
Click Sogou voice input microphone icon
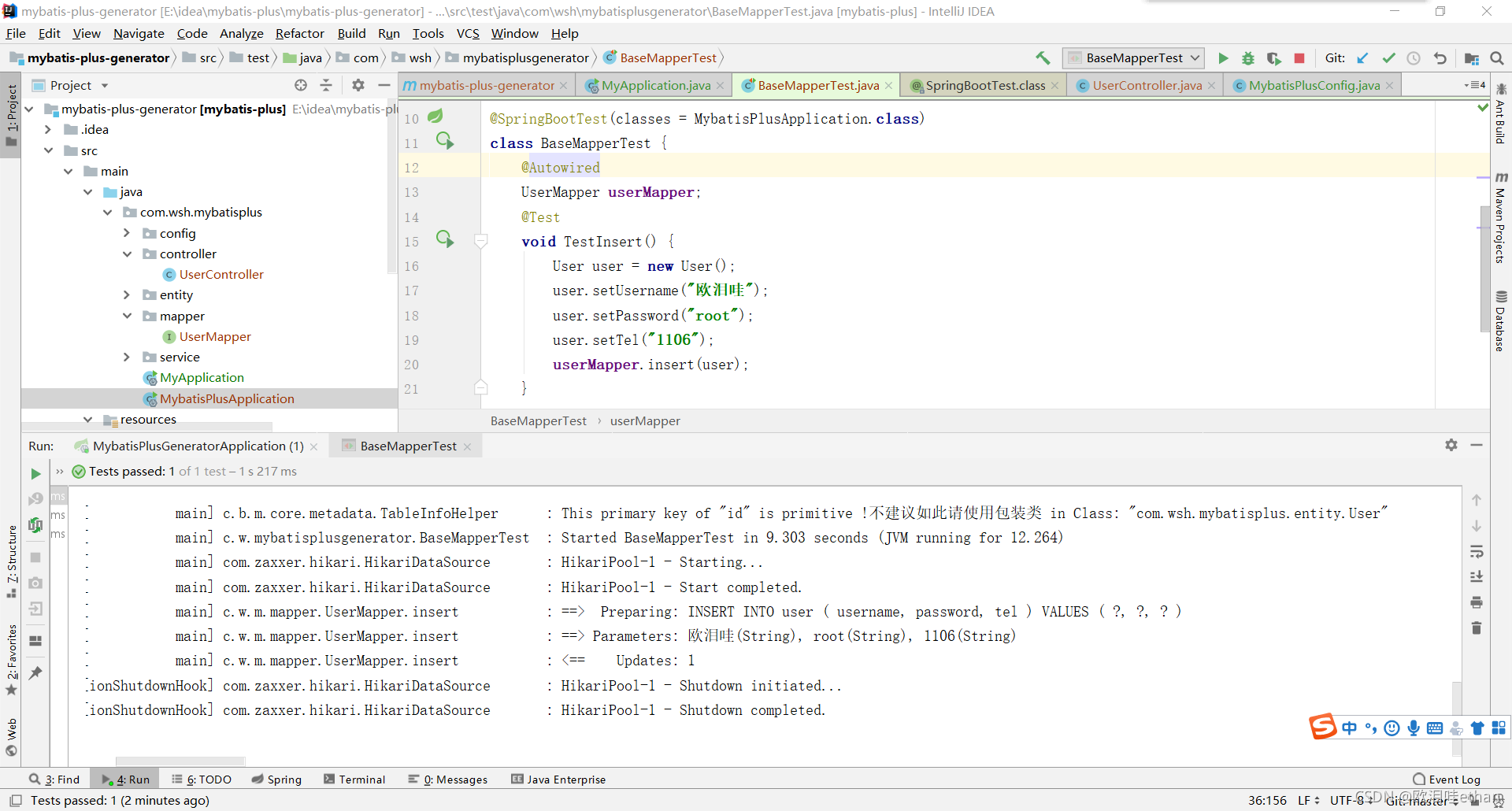click(x=1414, y=728)
